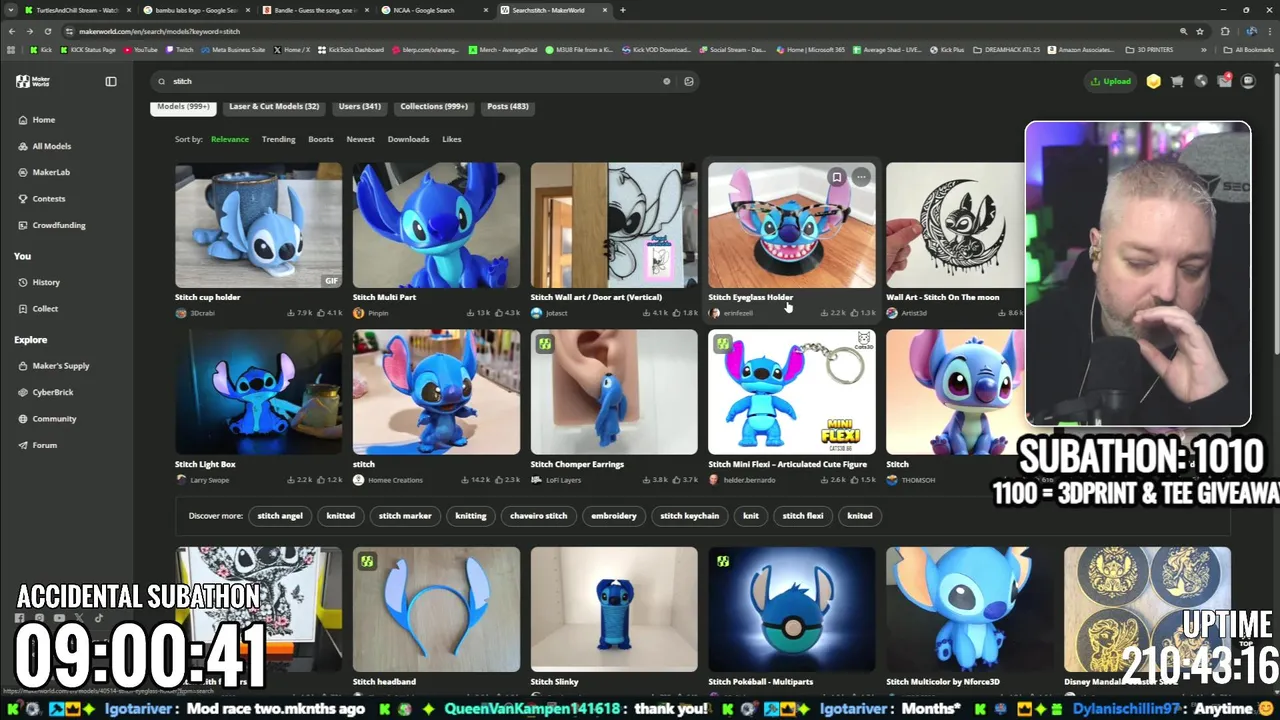Sort results by Likes

(x=452, y=139)
